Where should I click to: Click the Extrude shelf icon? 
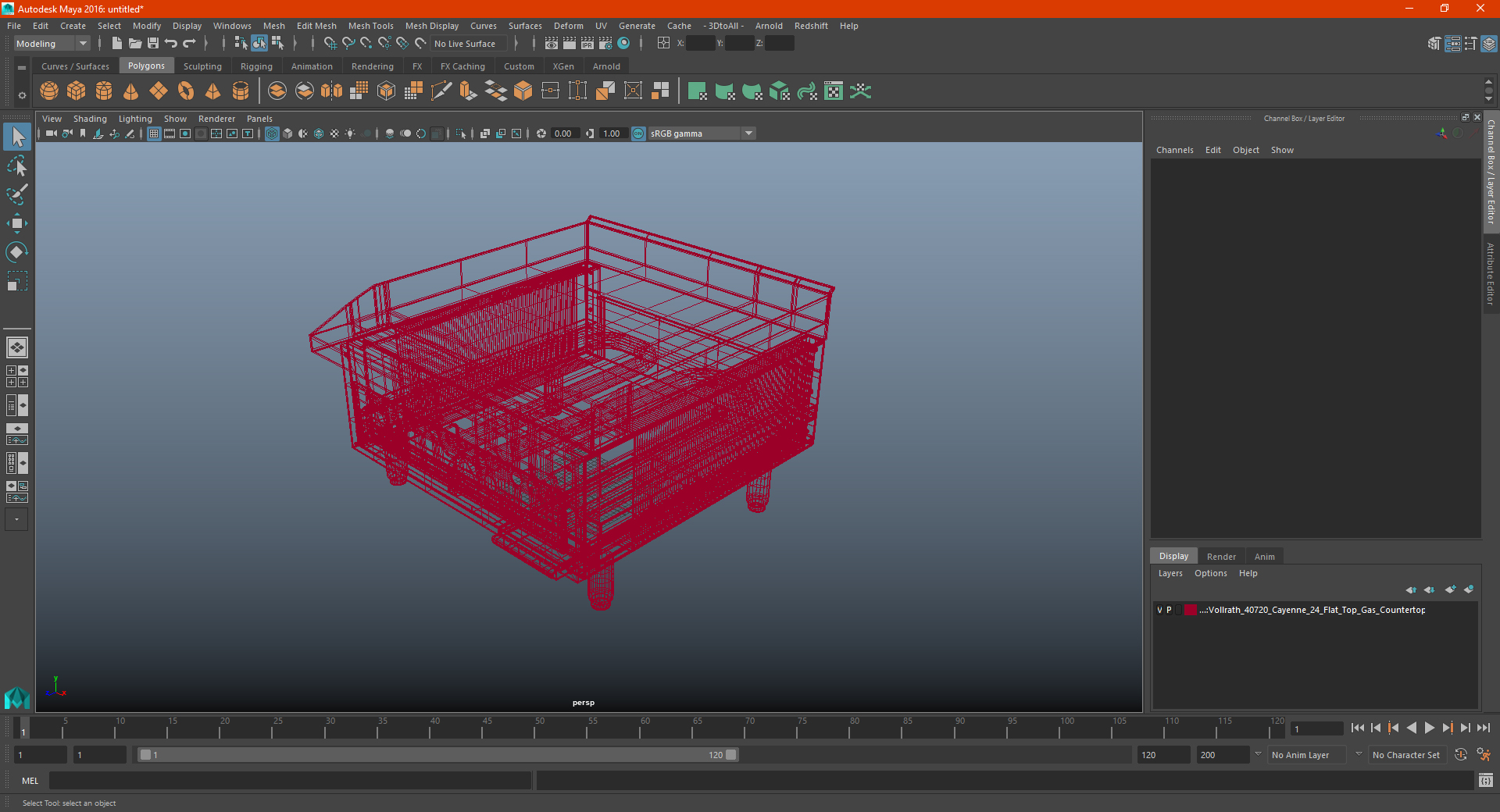[469, 91]
